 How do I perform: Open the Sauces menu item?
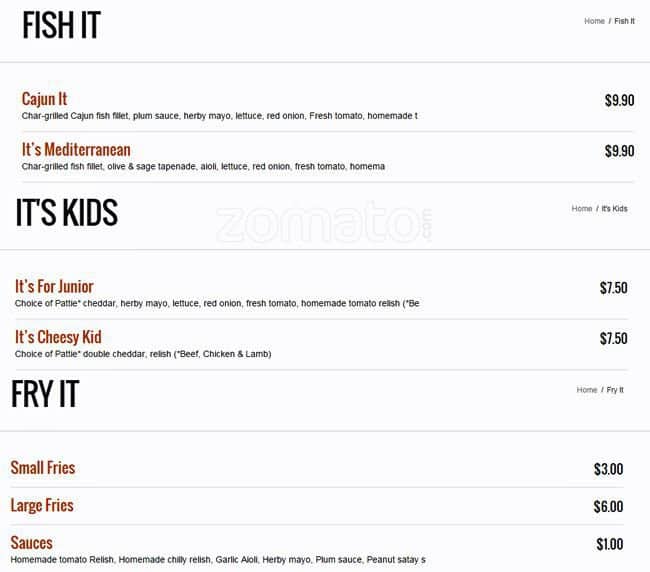(x=32, y=543)
